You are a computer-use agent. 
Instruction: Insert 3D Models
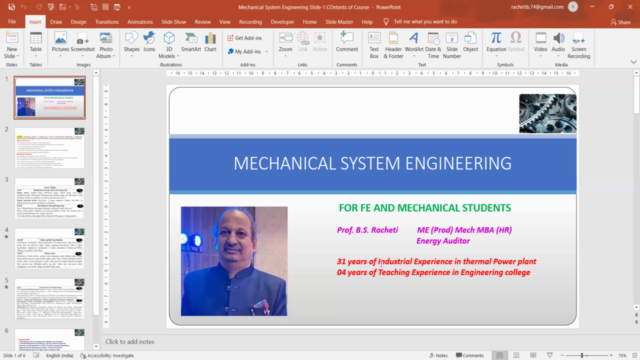pos(169,45)
